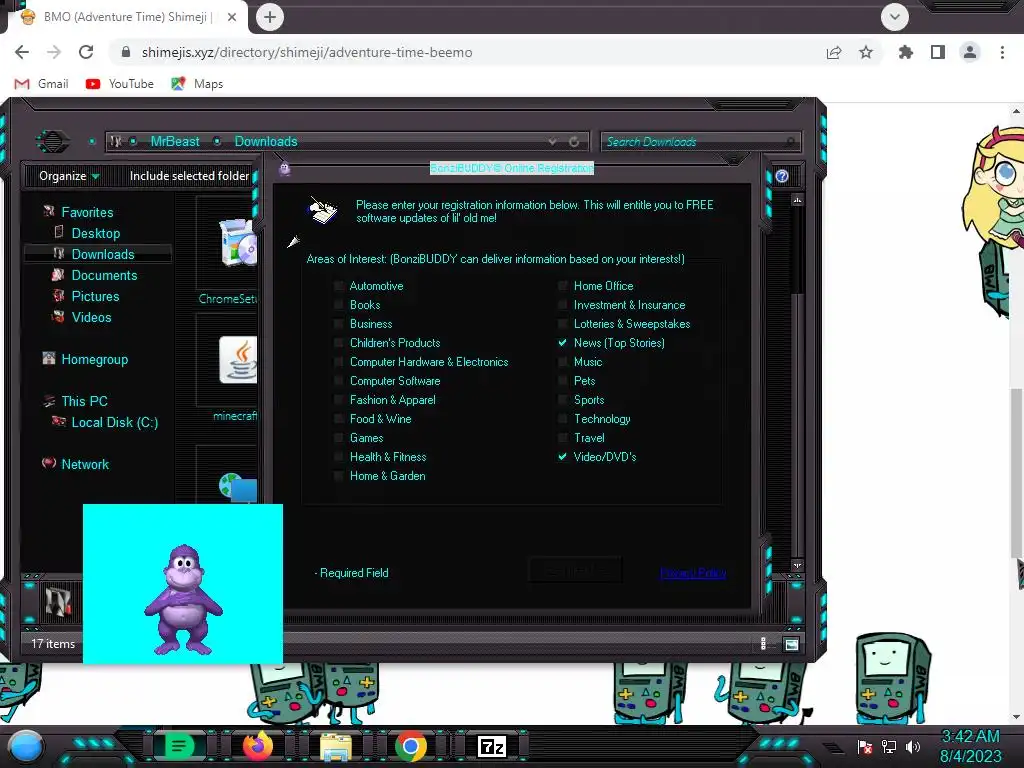The height and width of the screenshot is (768, 1024).
Task: Open the tab search dropdown arrow
Action: pyautogui.click(x=895, y=17)
